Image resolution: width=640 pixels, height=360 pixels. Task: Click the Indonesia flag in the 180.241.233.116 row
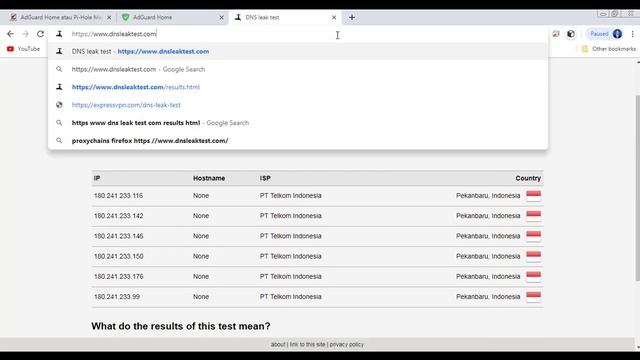pyautogui.click(x=533, y=196)
